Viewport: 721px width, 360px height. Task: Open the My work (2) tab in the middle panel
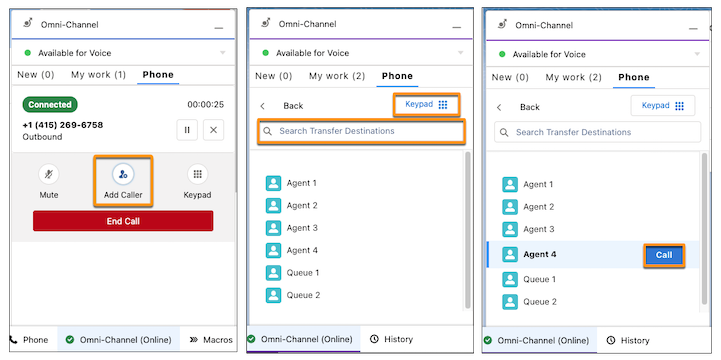point(337,76)
